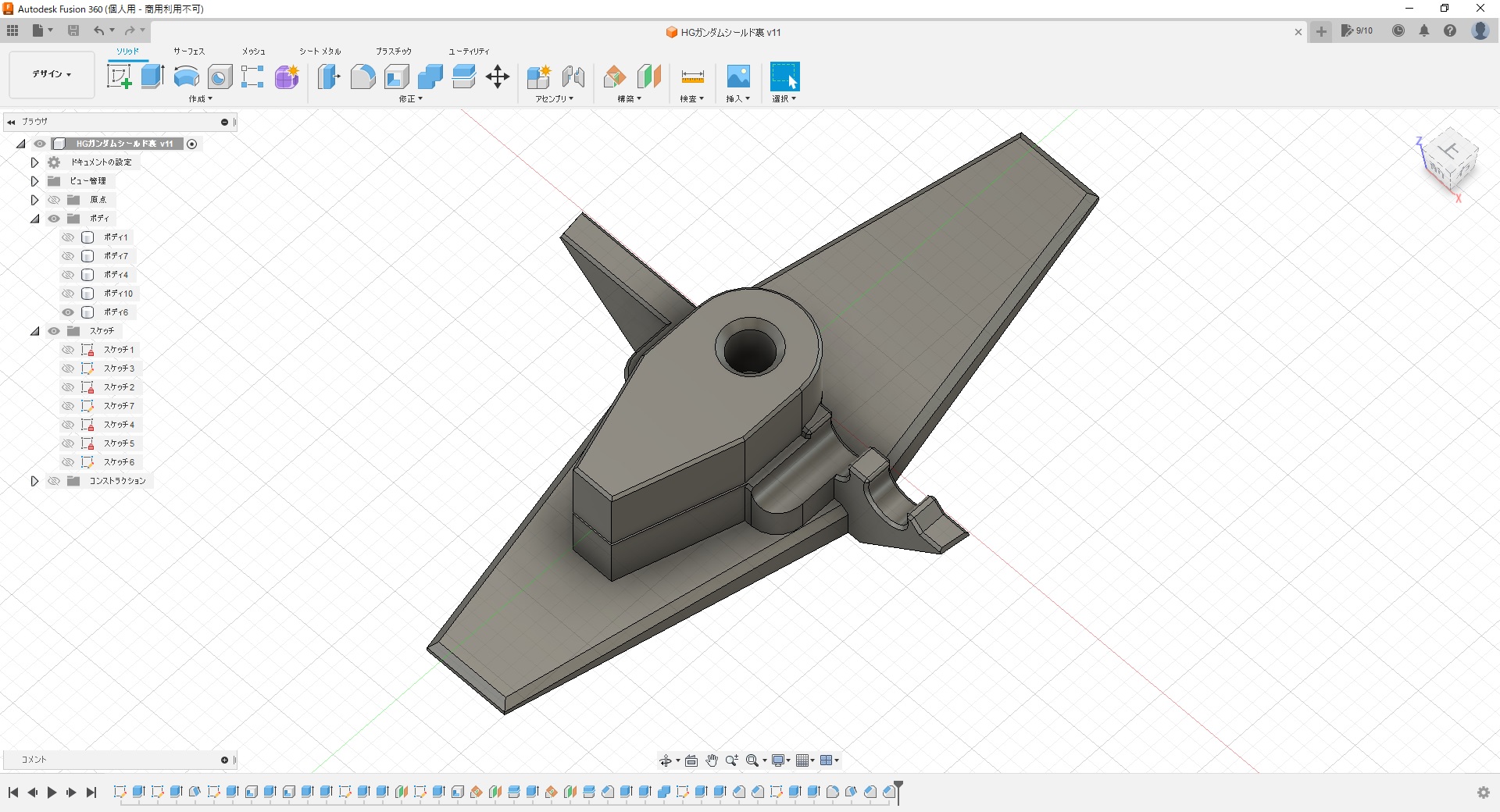The height and width of the screenshot is (812, 1500).
Task: Open the 修正 menu label
Action: click(x=410, y=99)
